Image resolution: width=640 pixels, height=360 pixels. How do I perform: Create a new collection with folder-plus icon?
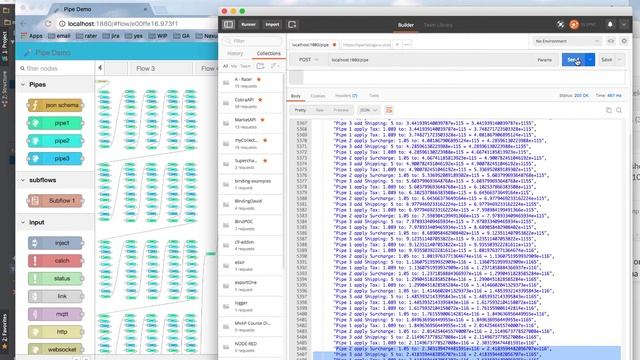(x=260, y=66)
